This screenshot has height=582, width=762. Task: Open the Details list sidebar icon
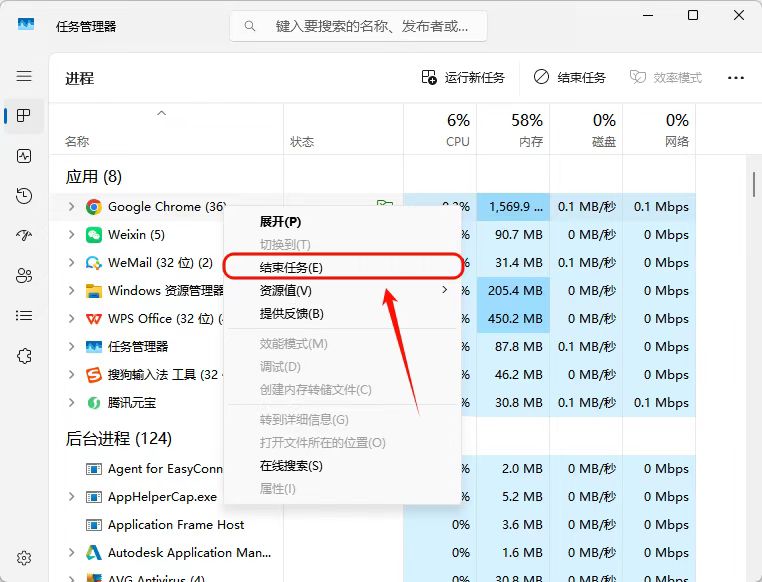point(24,316)
